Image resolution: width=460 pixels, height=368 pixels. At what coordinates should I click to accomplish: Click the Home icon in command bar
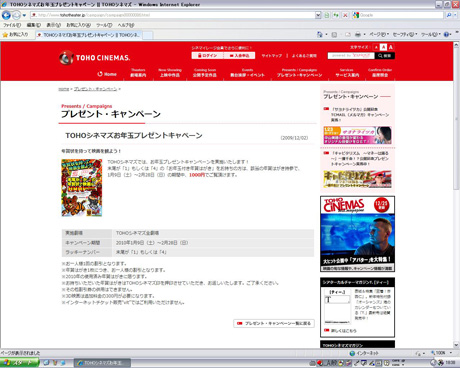click(x=320, y=34)
